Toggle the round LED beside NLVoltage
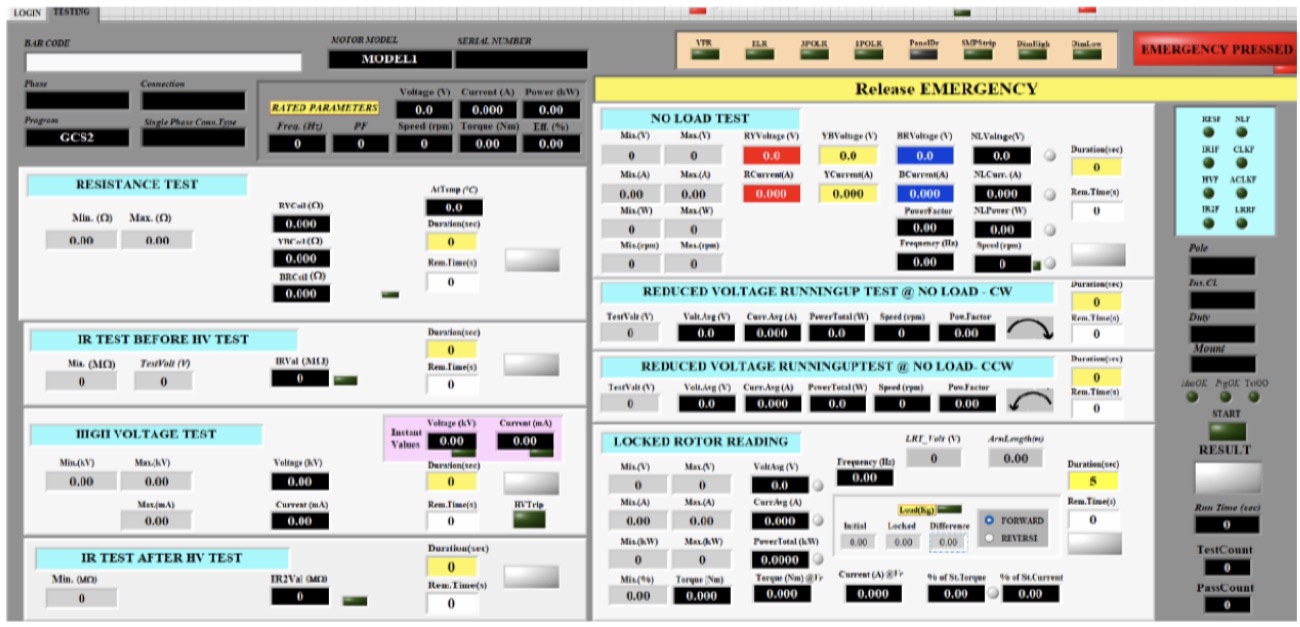The width and height of the screenshot is (1300, 627). (1050, 156)
